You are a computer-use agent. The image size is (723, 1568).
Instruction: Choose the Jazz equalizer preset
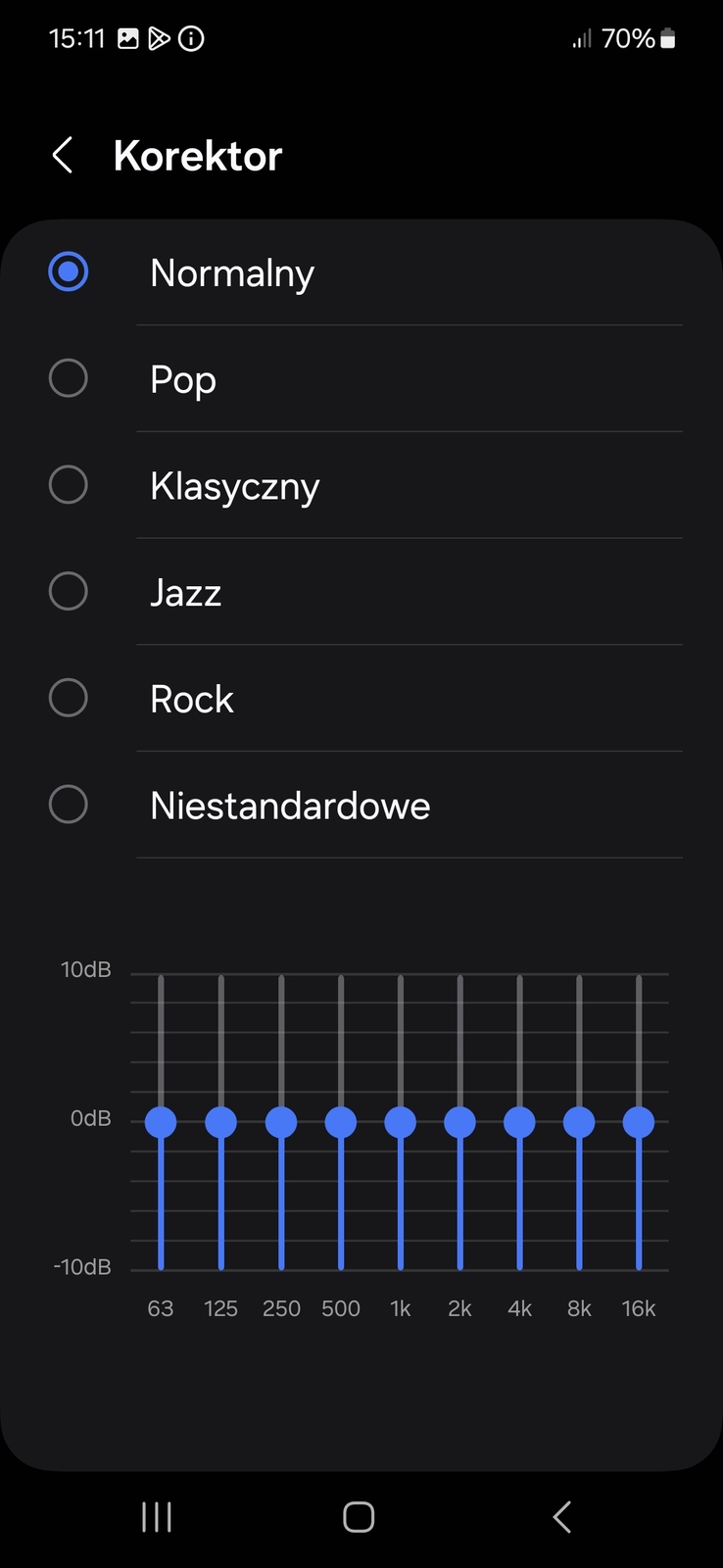pyautogui.click(x=69, y=592)
